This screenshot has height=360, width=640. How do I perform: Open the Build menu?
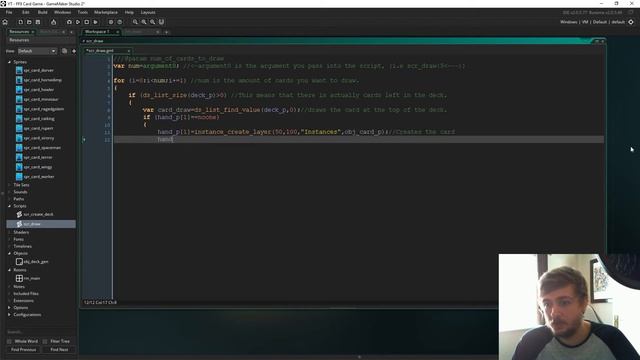pyautogui.click(x=42, y=12)
